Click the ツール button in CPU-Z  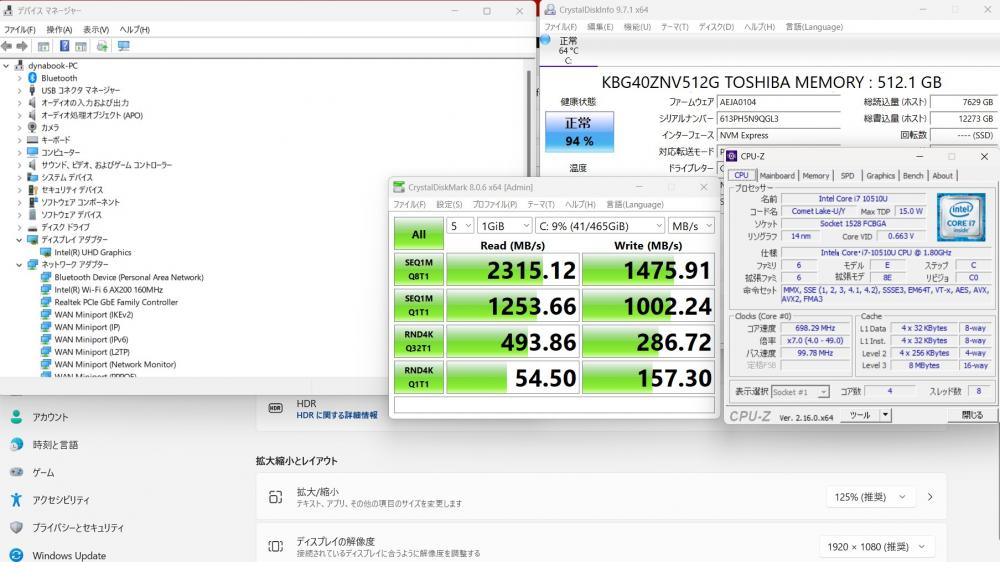pos(860,415)
